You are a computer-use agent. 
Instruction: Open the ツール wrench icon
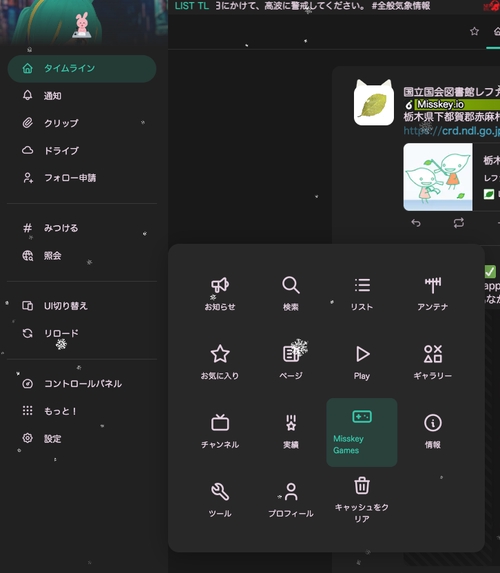[220, 492]
